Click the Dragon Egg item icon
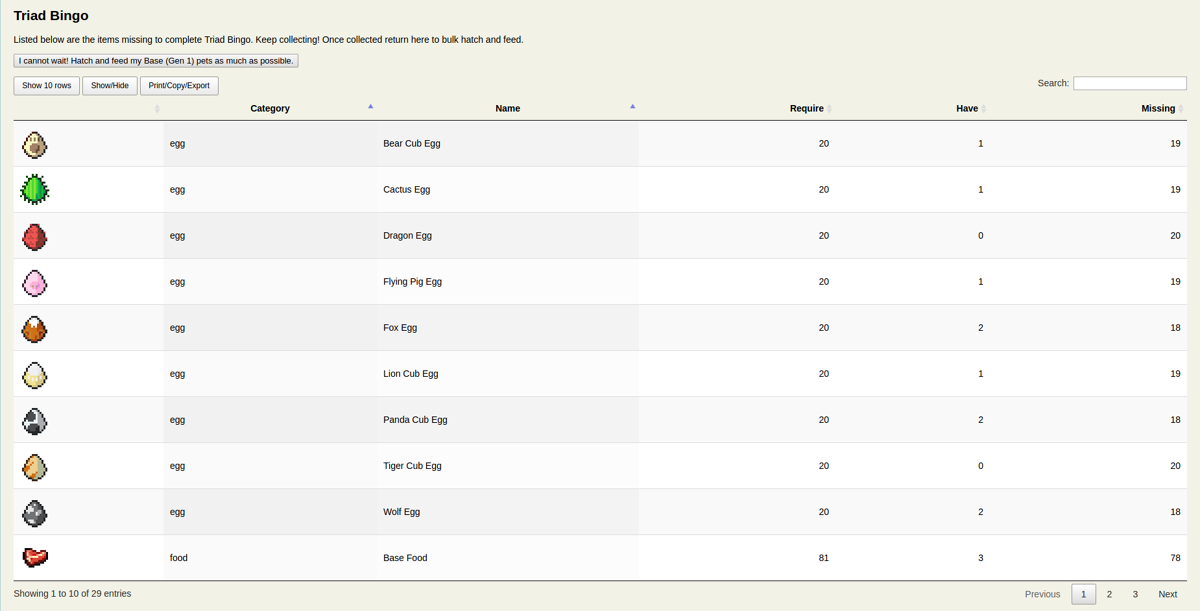 (34, 236)
